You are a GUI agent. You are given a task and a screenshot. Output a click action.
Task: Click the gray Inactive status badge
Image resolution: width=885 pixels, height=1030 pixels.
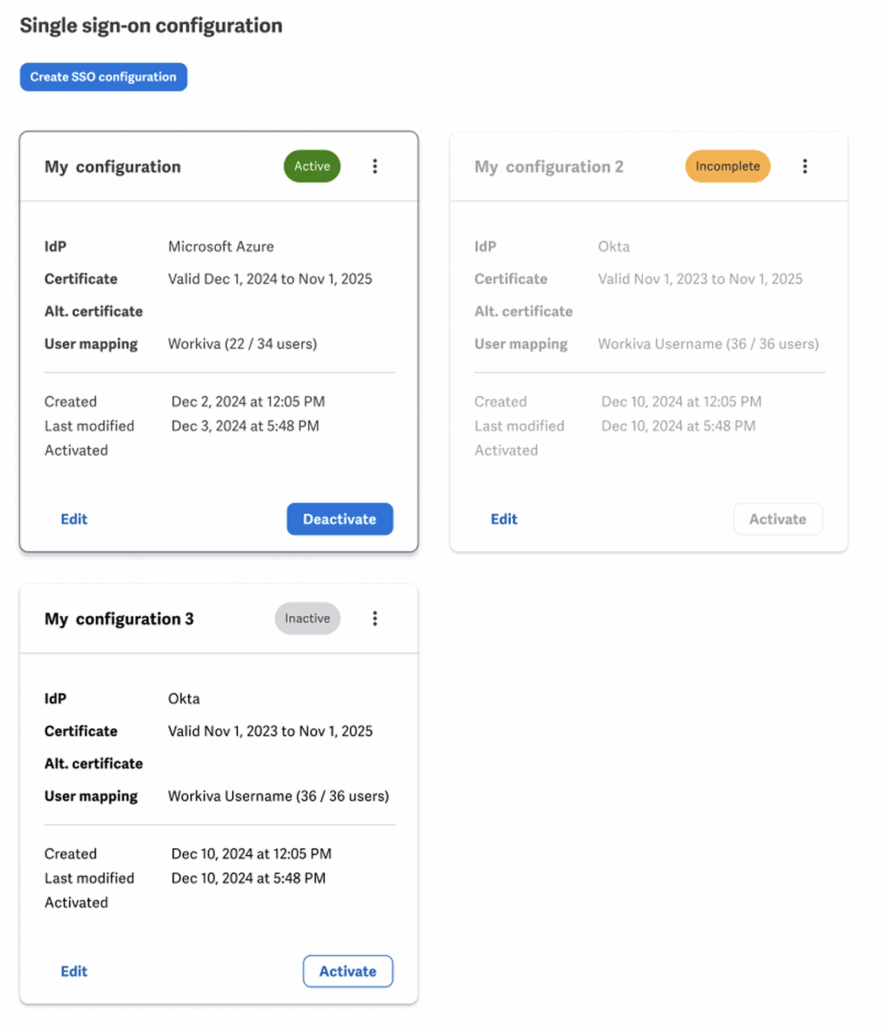click(x=307, y=618)
